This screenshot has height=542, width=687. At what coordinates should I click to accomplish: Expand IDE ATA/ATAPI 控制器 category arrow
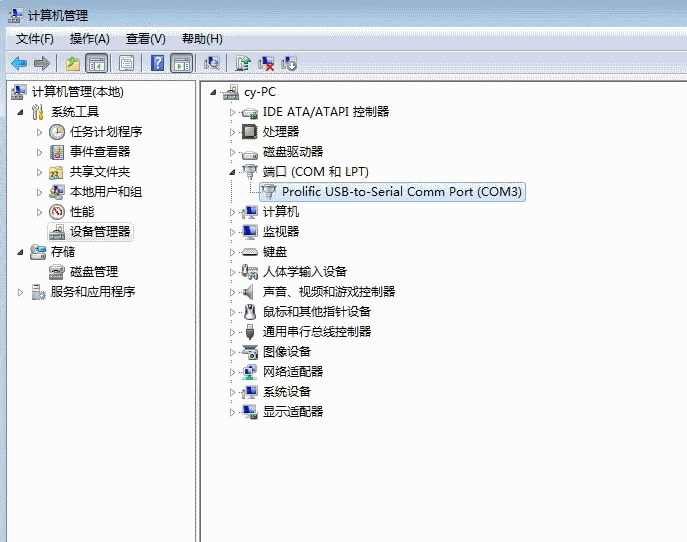[x=232, y=112]
